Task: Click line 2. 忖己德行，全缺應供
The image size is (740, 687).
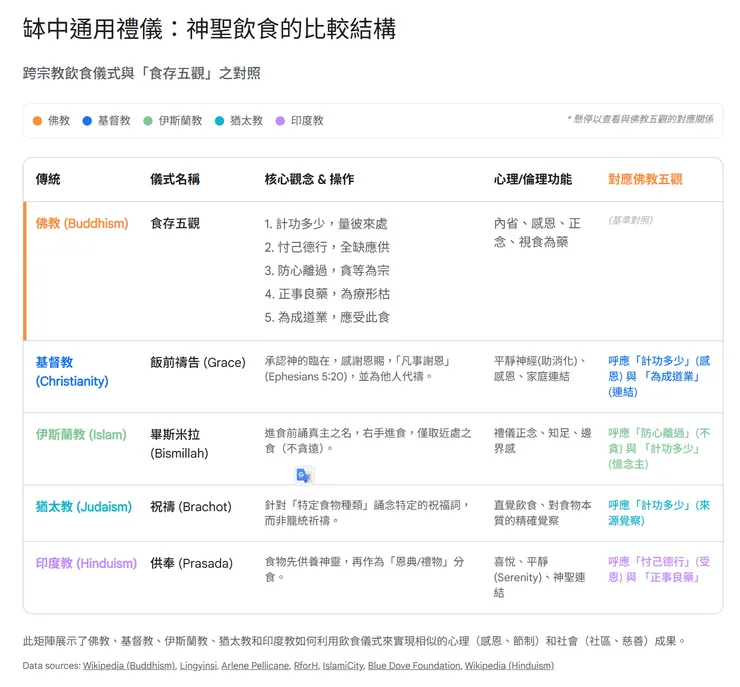Action: pyautogui.click(x=327, y=247)
